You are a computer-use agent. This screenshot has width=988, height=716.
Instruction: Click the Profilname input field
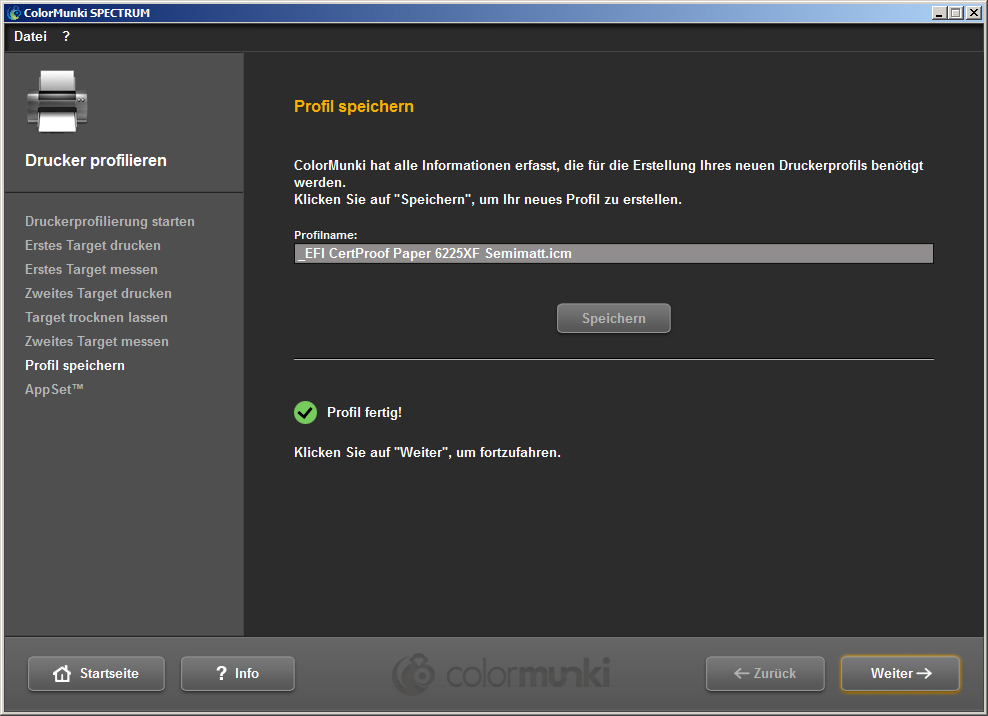tap(614, 253)
